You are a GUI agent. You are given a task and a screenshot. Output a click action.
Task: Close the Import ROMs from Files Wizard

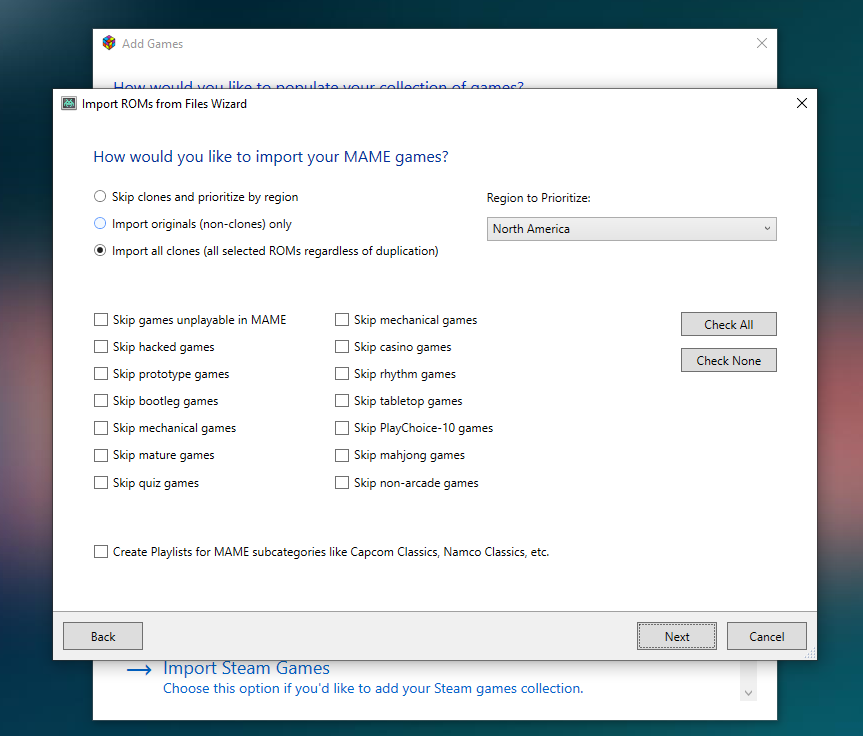click(x=801, y=103)
